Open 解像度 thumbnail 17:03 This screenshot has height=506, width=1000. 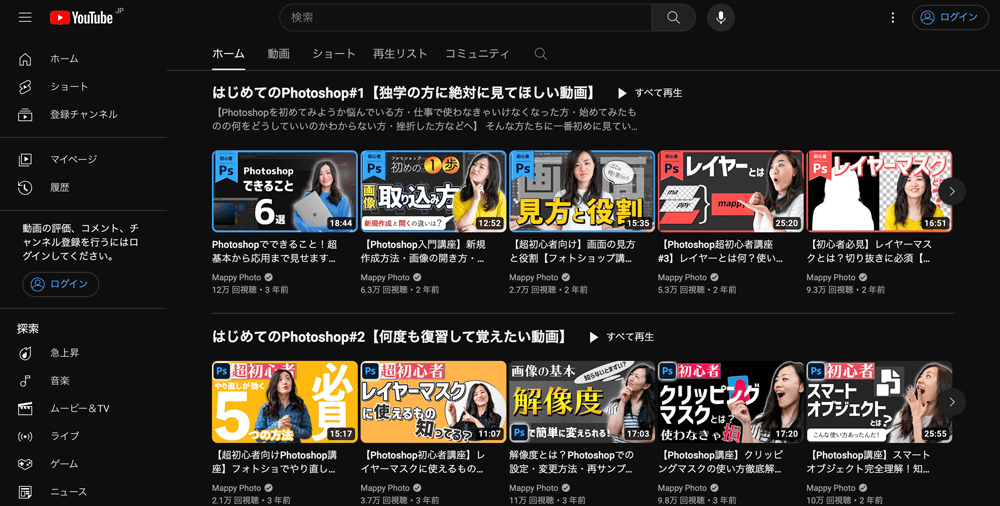(x=582, y=402)
